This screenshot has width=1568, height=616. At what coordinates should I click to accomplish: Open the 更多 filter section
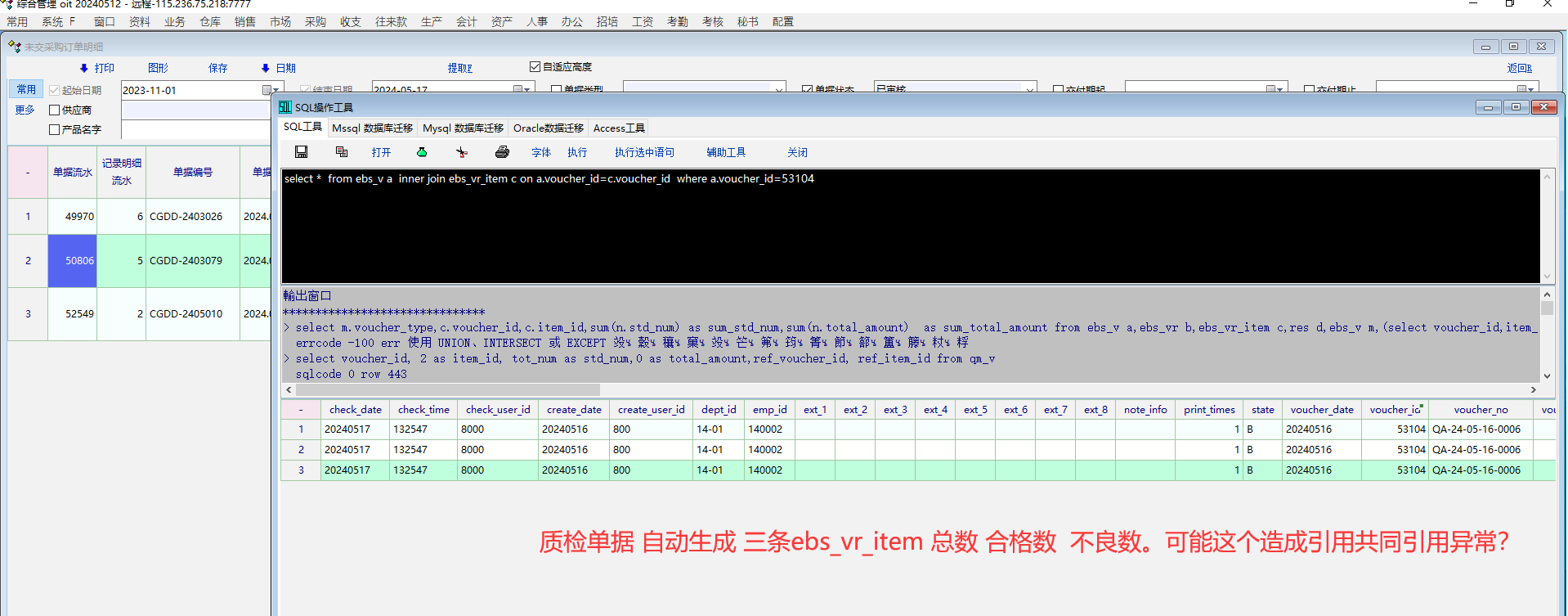coord(25,110)
